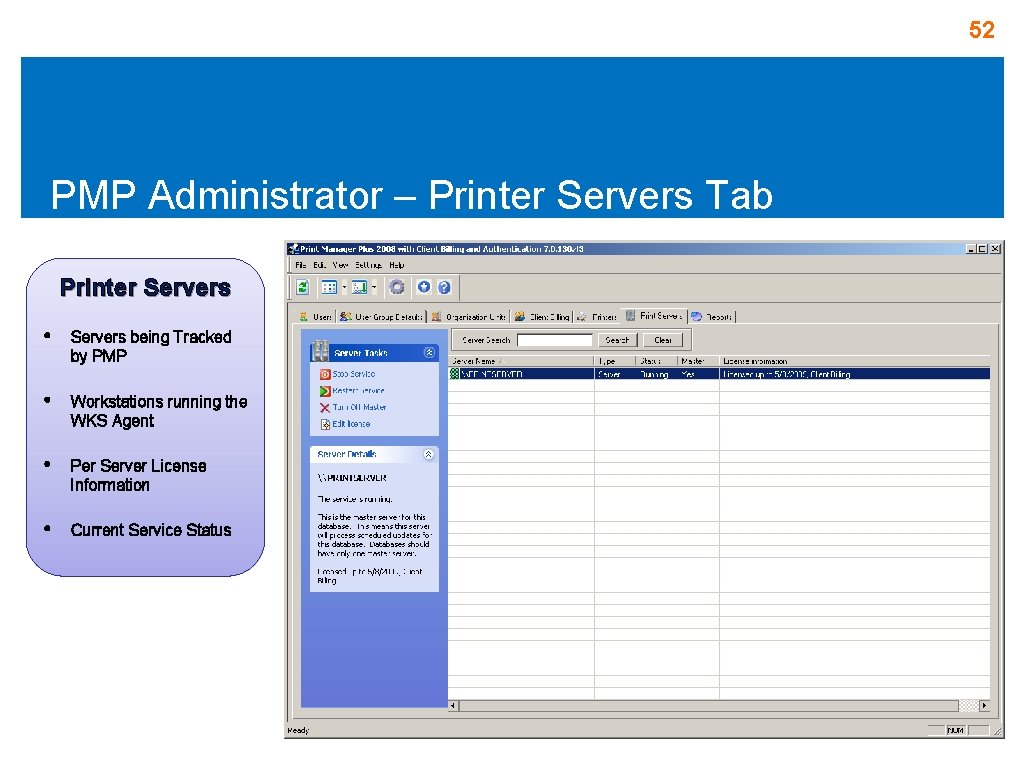Click the green server icon in the list row
The image size is (1024, 768).
coord(455,374)
